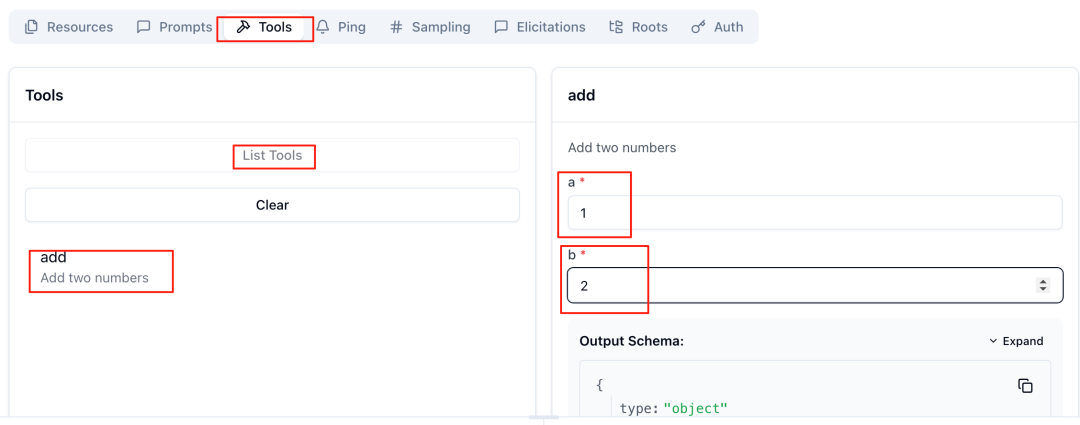Click the Prompts tab speech bubble icon
Image resolution: width=1080 pixels, height=425 pixels.
point(144,27)
